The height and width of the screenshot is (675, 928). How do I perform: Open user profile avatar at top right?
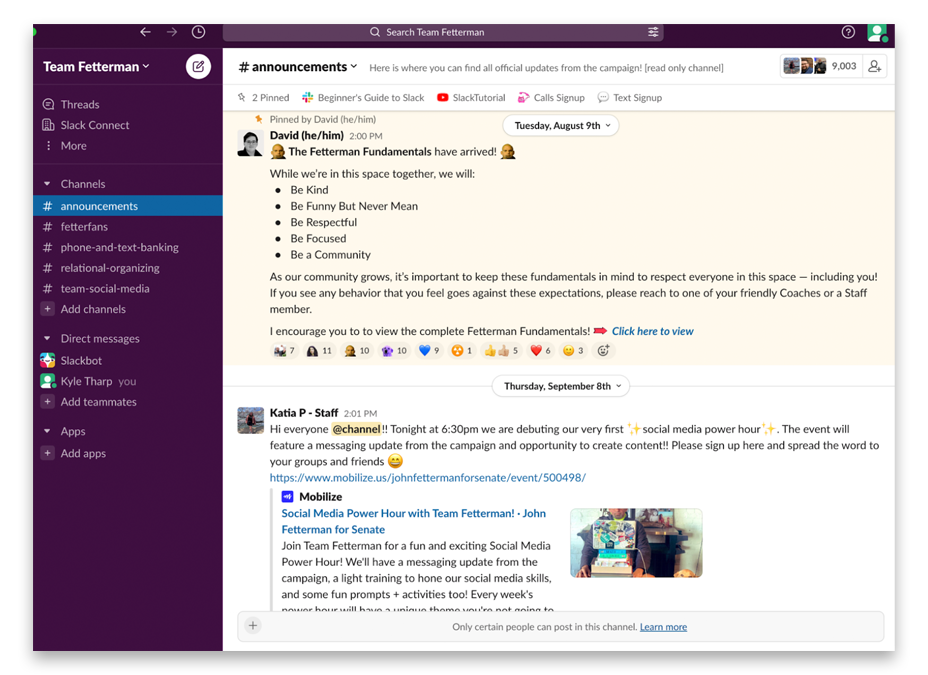click(877, 32)
